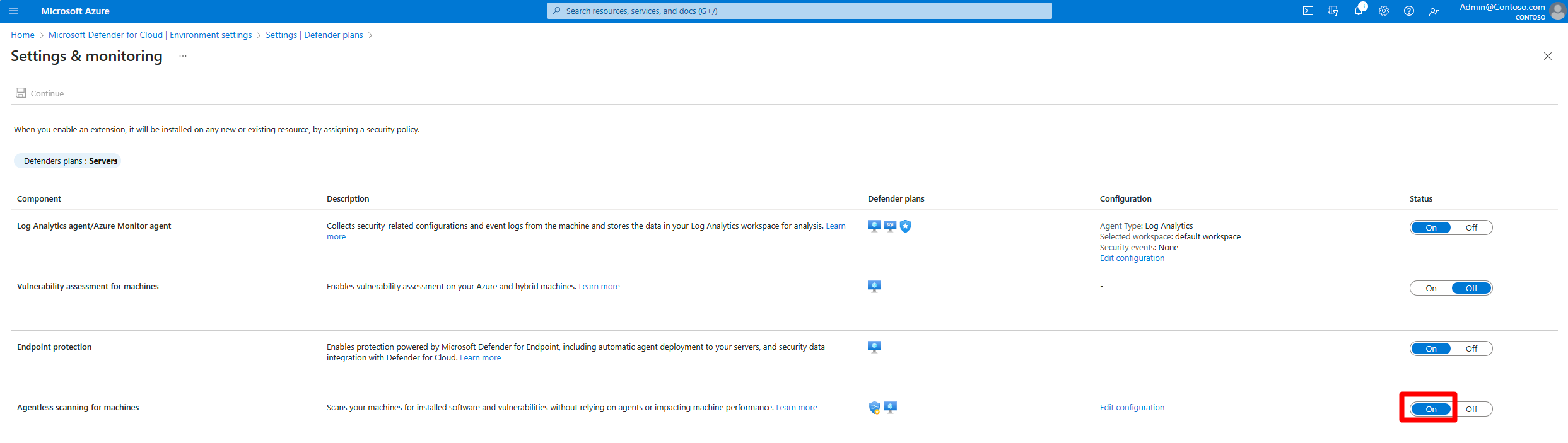Viewport: 1568px width, 443px height.
Task: Click 'Security events: None' text
Action: (1139, 247)
